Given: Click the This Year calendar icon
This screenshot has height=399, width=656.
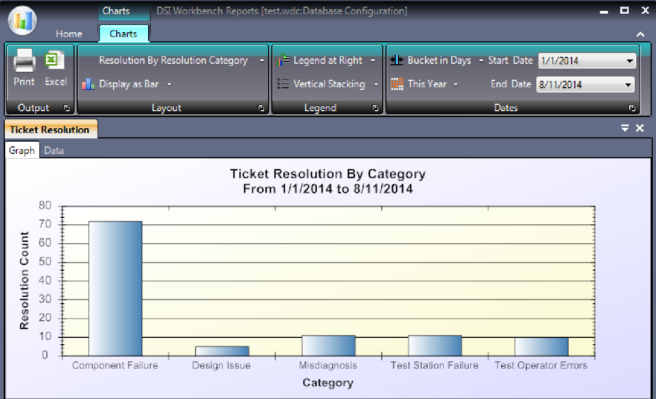Looking at the screenshot, I should point(397,84).
